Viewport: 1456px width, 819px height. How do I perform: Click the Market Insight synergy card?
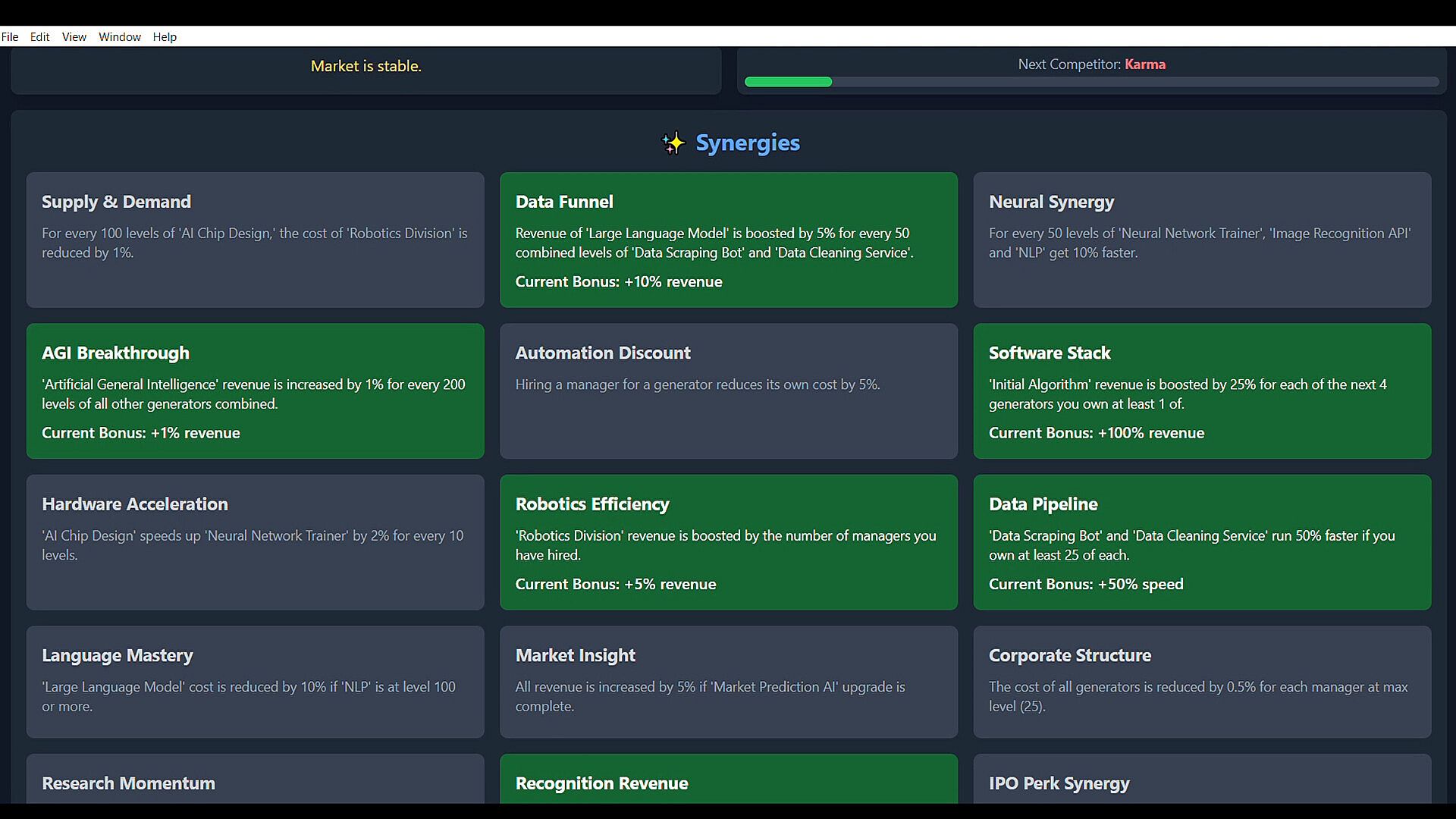(728, 681)
